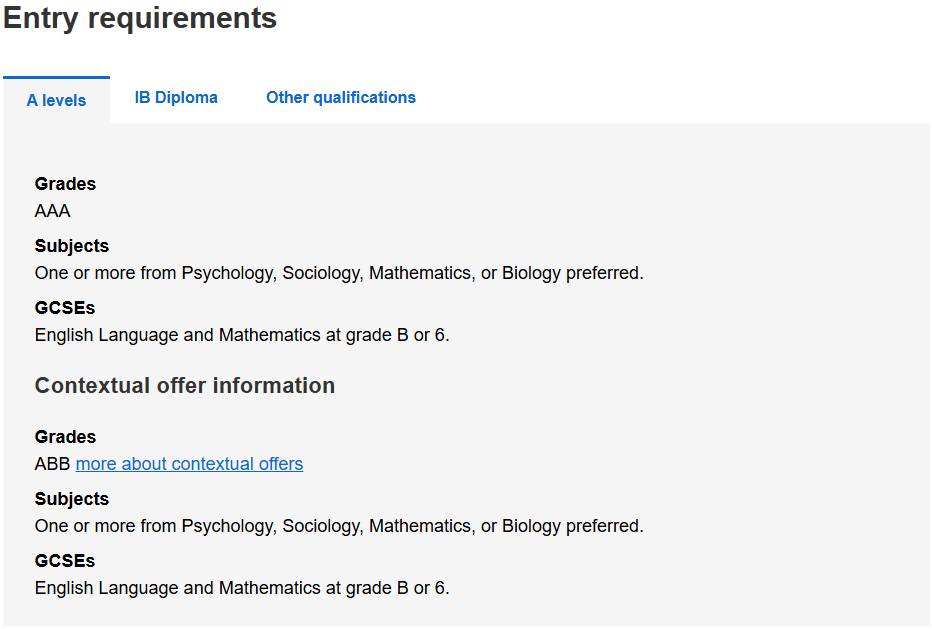Screen dimensions: 932x629
Task: Click the Entry requirements heading
Action: pos(140,18)
